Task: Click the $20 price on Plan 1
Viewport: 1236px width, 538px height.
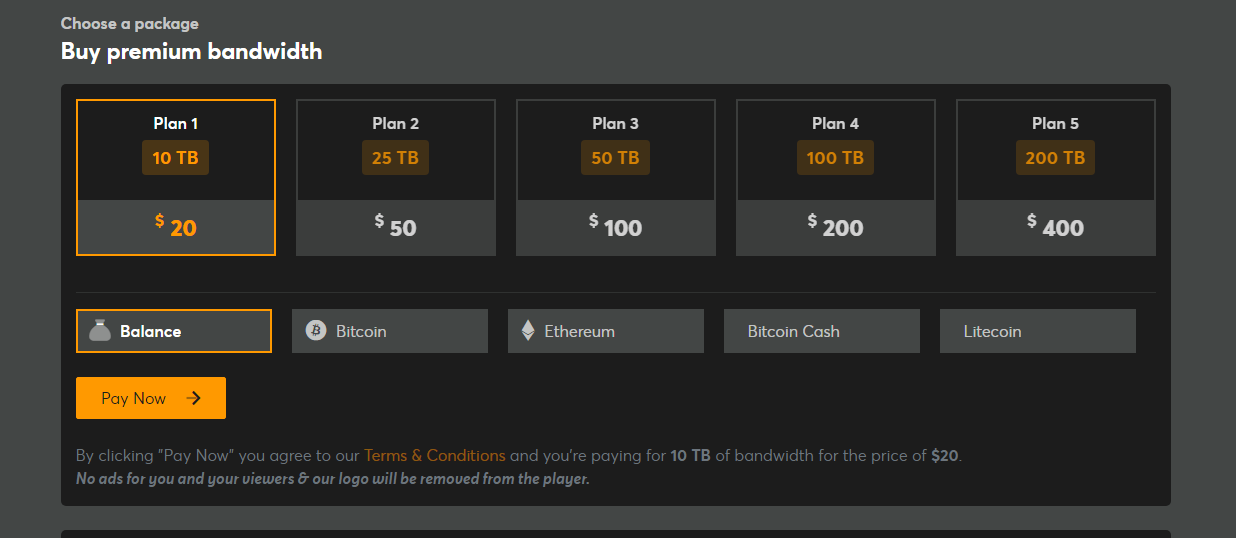Action: coord(176,228)
